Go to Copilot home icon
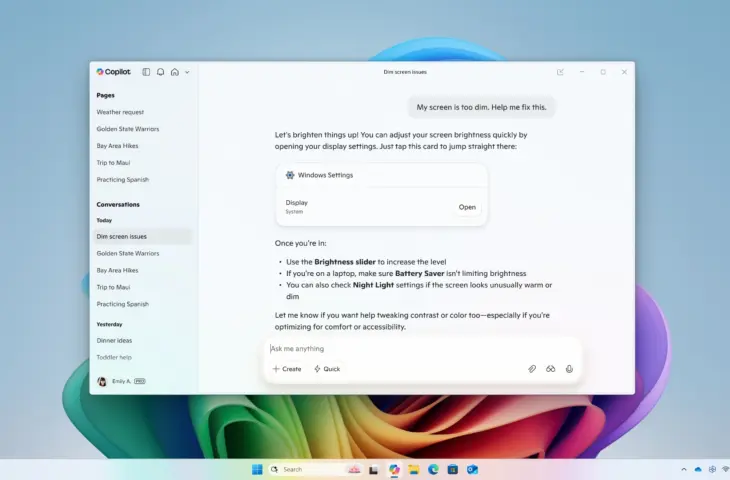 coord(174,72)
